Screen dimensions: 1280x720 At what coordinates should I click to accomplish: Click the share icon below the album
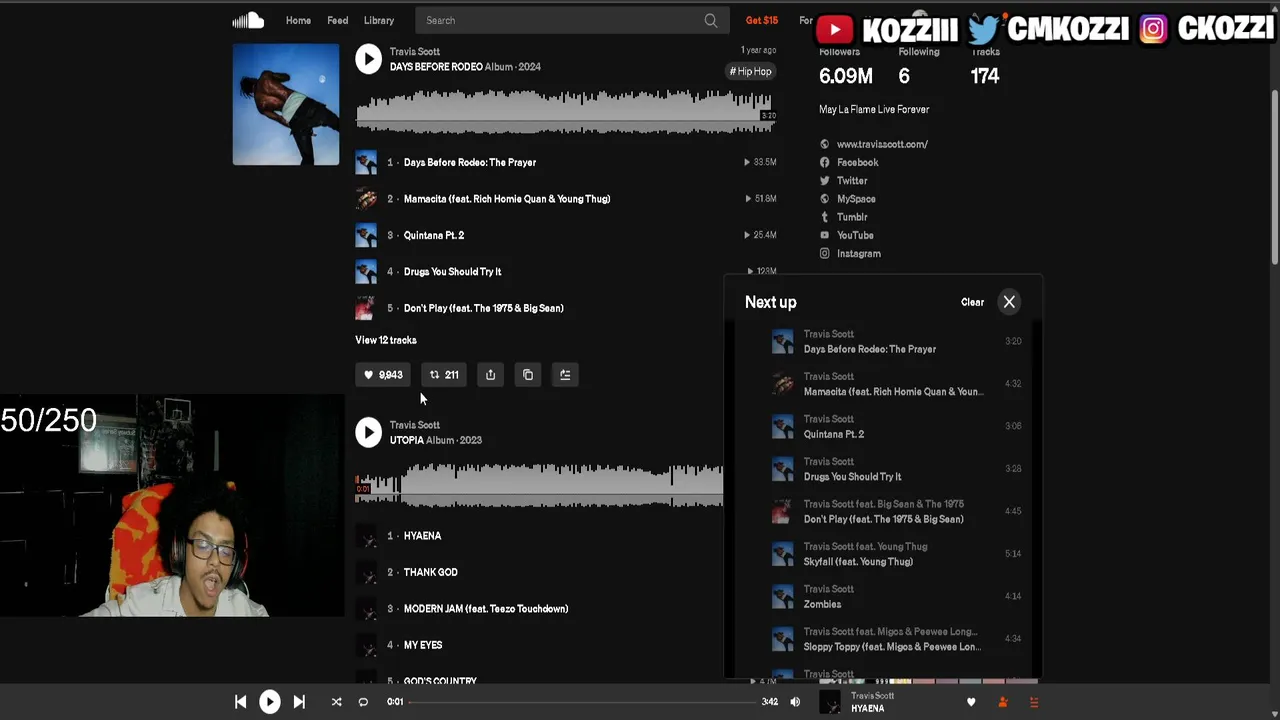coord(490,375)
